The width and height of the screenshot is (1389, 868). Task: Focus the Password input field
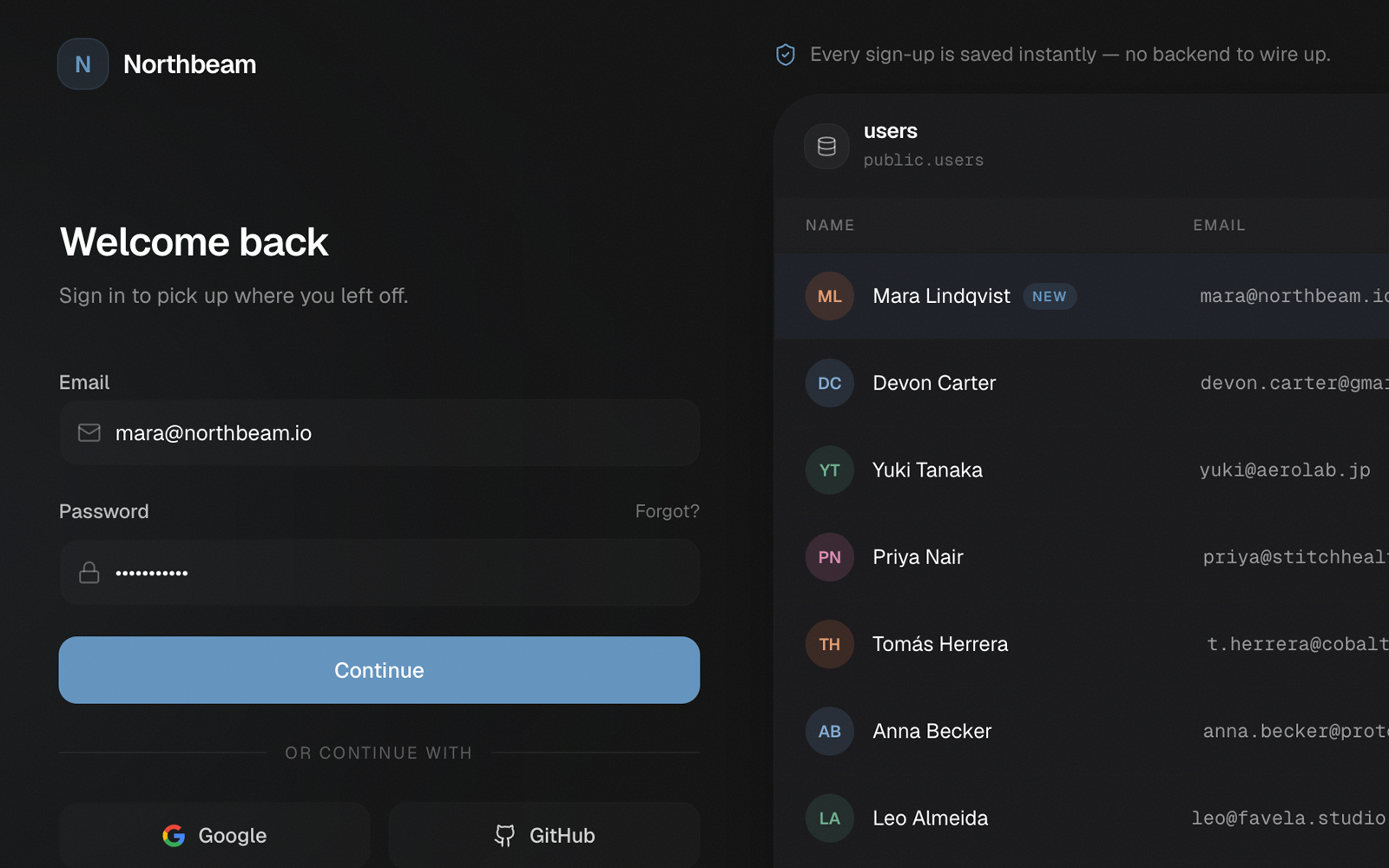pyautogui.click(x=379, y=572)
